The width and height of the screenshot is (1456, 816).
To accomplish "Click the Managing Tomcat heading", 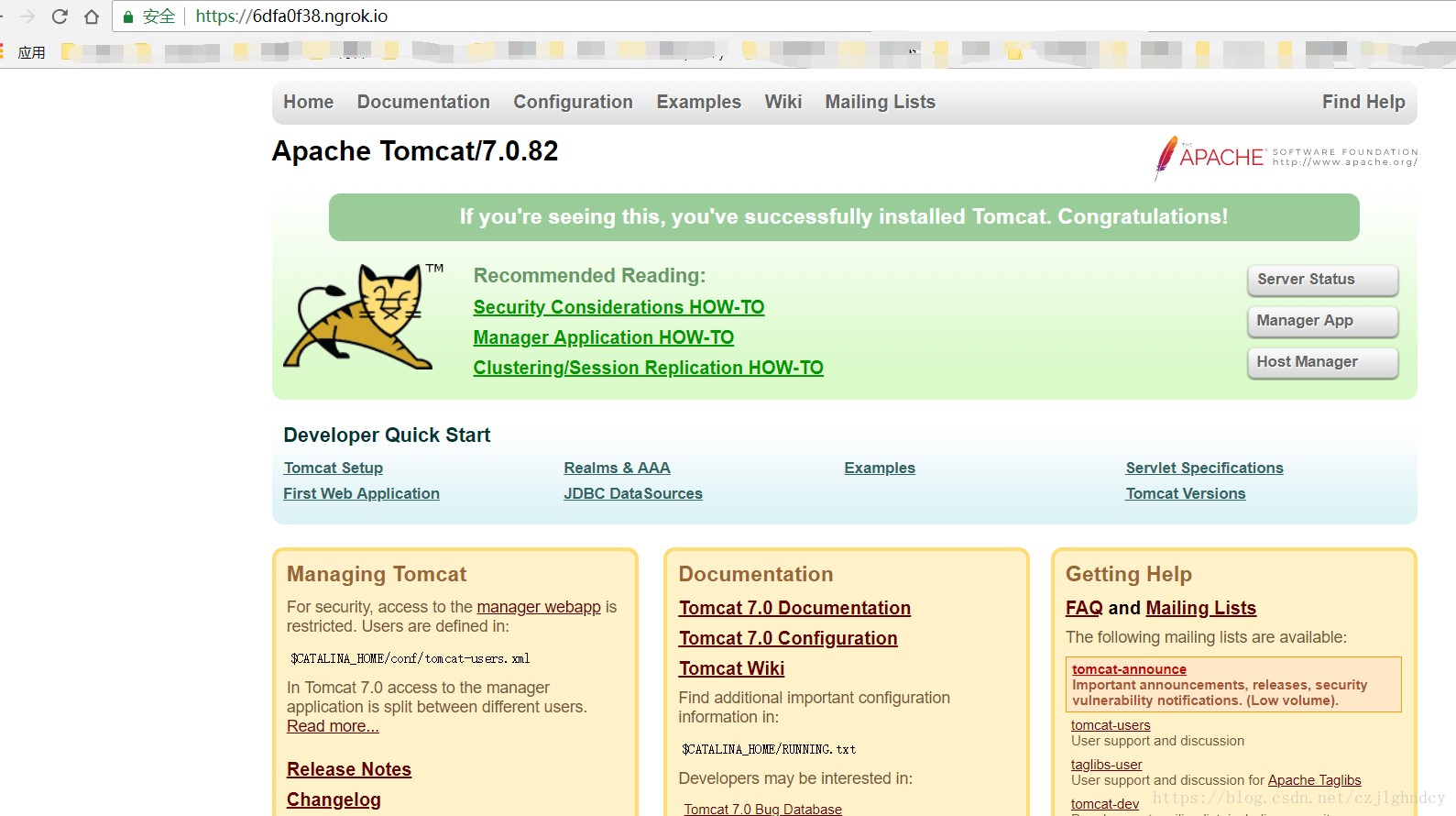I will pyautogui.click(x=377, y=574).
